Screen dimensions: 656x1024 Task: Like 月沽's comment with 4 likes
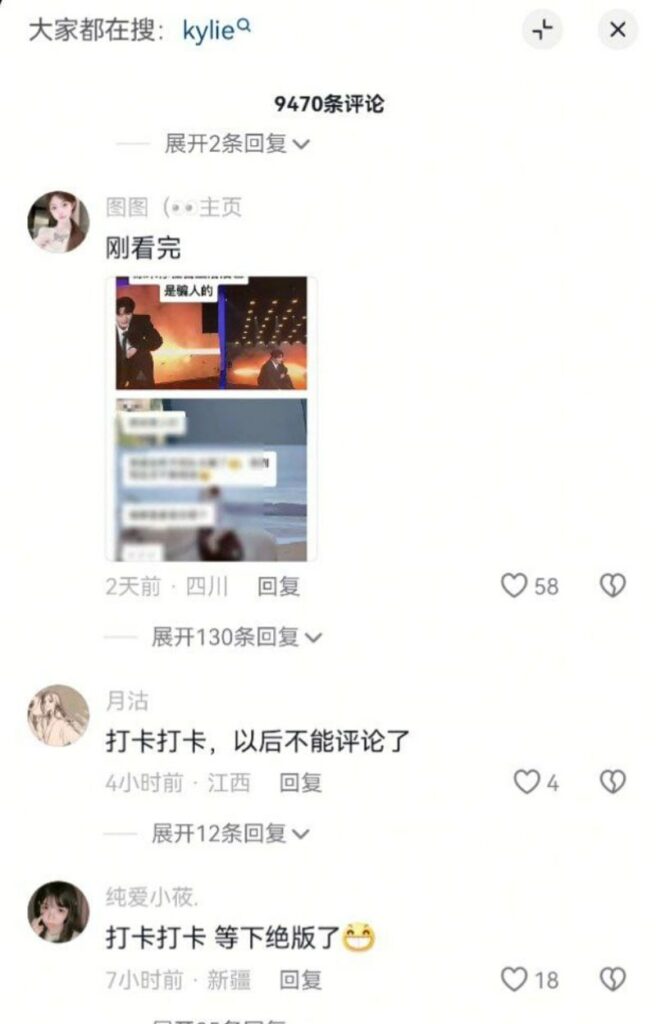click(526, 782)
